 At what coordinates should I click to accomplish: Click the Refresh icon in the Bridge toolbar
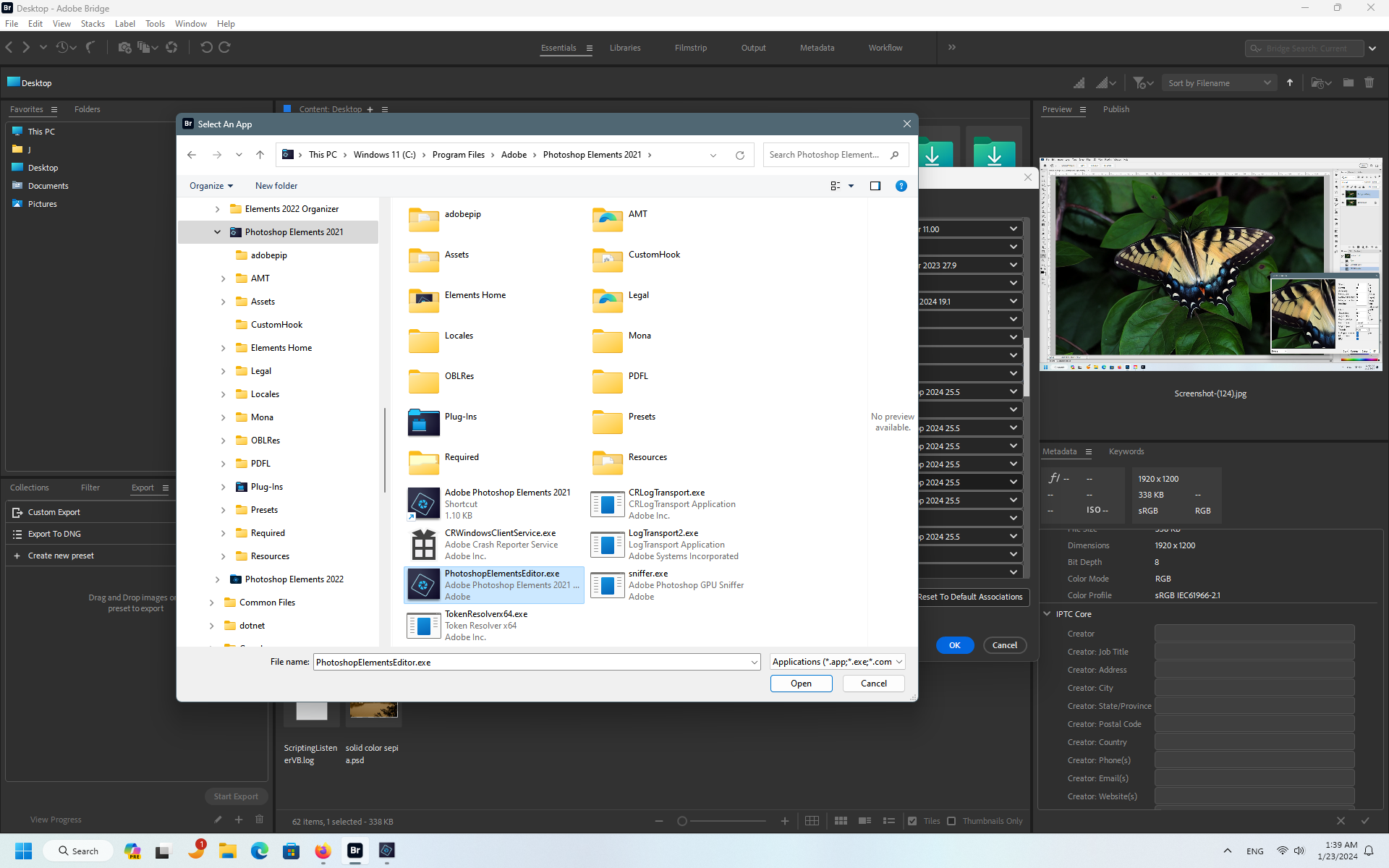[x=172, y=47]
